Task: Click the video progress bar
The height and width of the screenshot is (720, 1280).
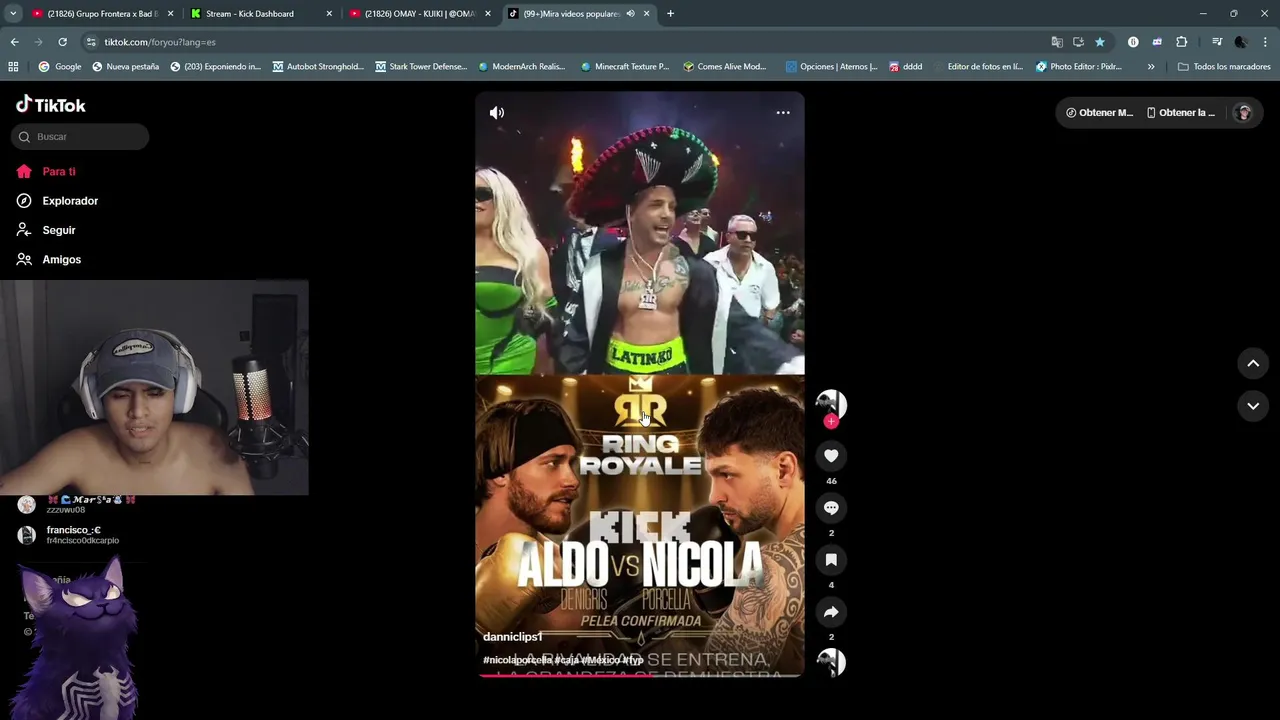Action: (x=640, y=676)
